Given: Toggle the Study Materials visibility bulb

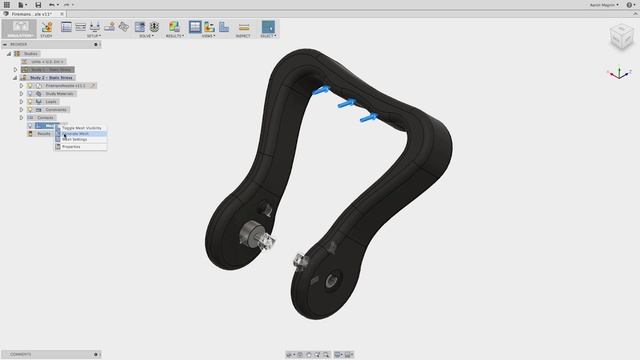Looking at the screenshot, I should pos(30,93).
